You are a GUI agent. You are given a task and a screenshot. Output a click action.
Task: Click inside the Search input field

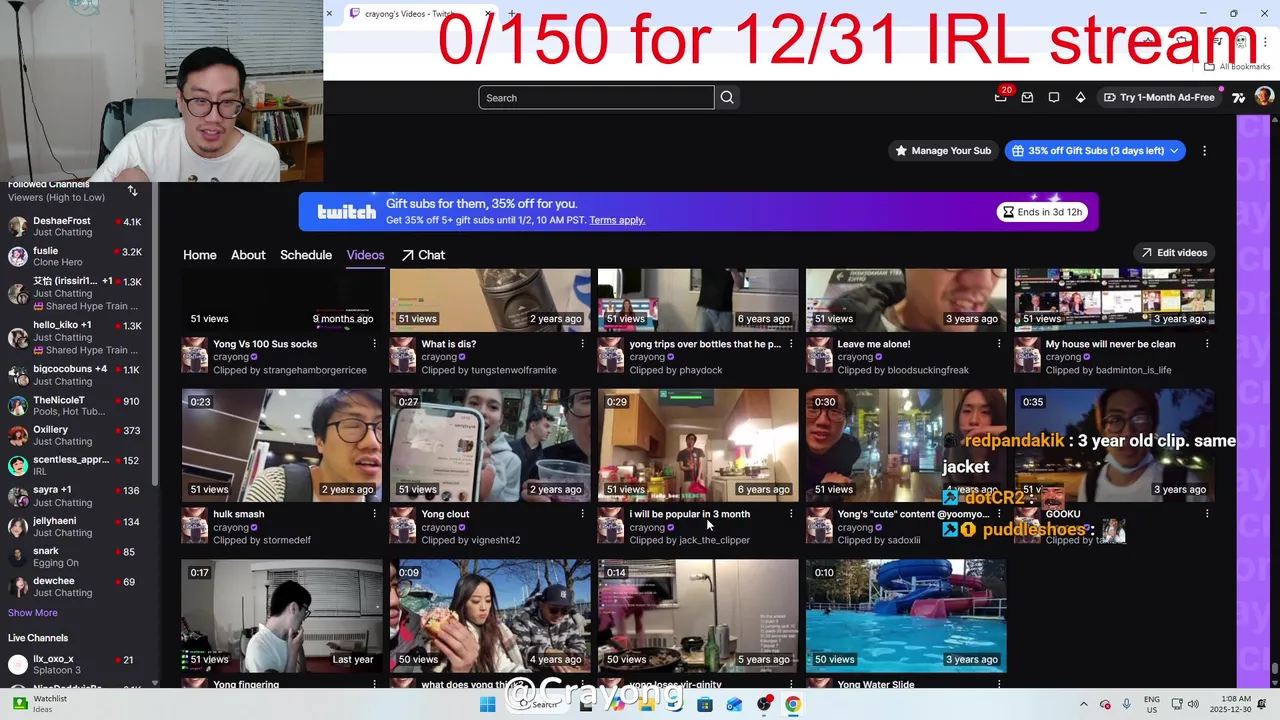(x=596, y=97)
